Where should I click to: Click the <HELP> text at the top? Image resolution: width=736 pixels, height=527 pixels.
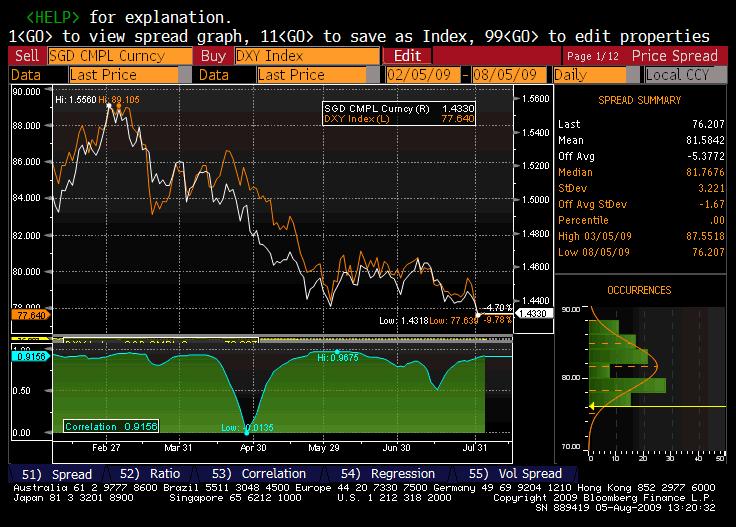coord(53,17)
